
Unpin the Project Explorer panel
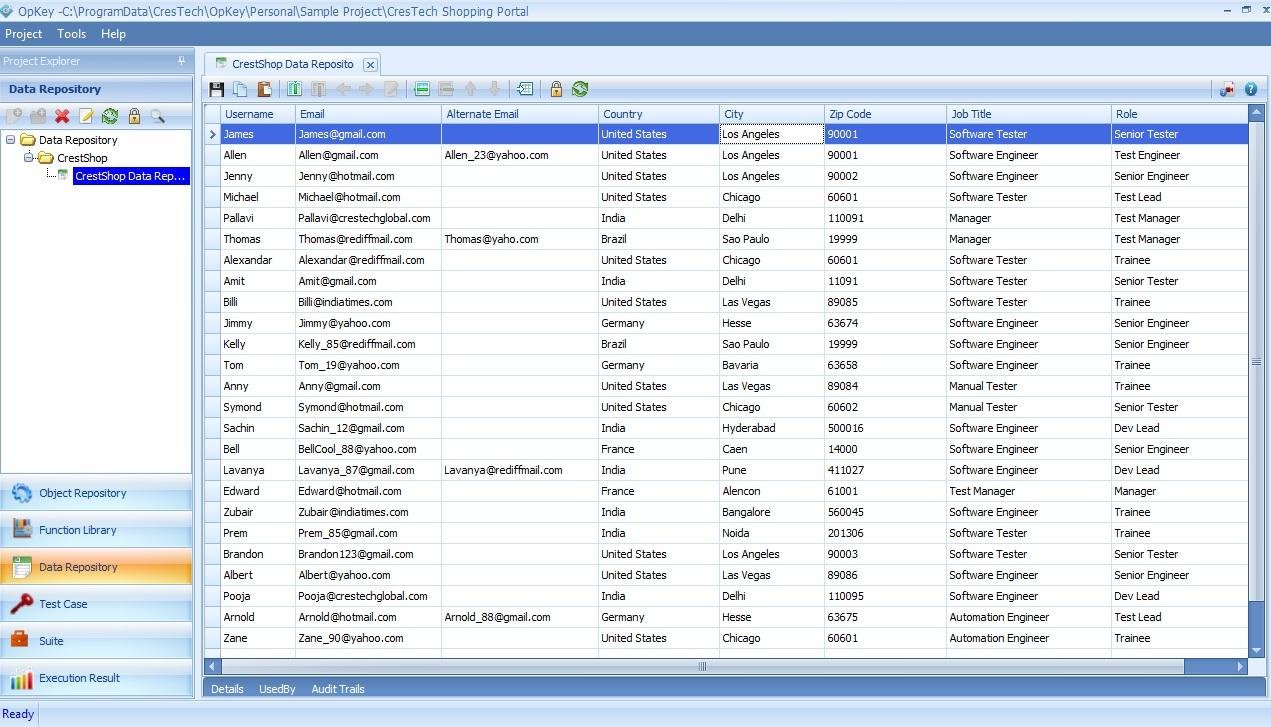pyautogui.click(x=181, y=61)
